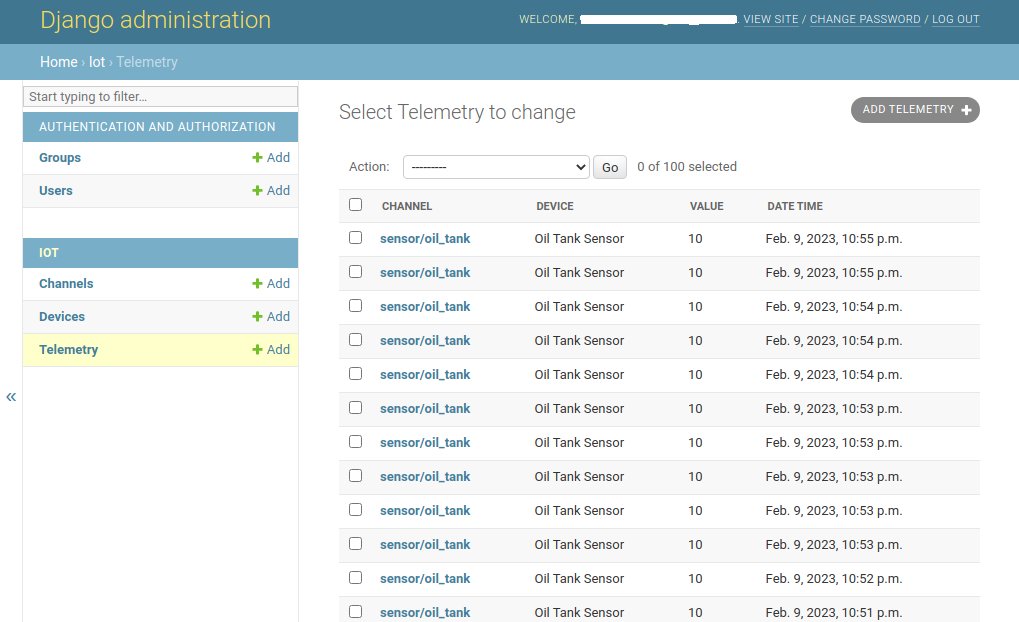Click the Django administration title

pyautogui.click(x=155, y=20)
